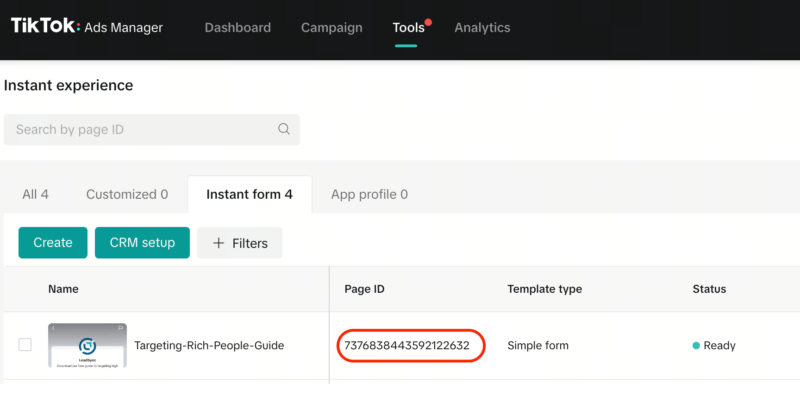Click the magnifier icon in search box

(284, 129)
